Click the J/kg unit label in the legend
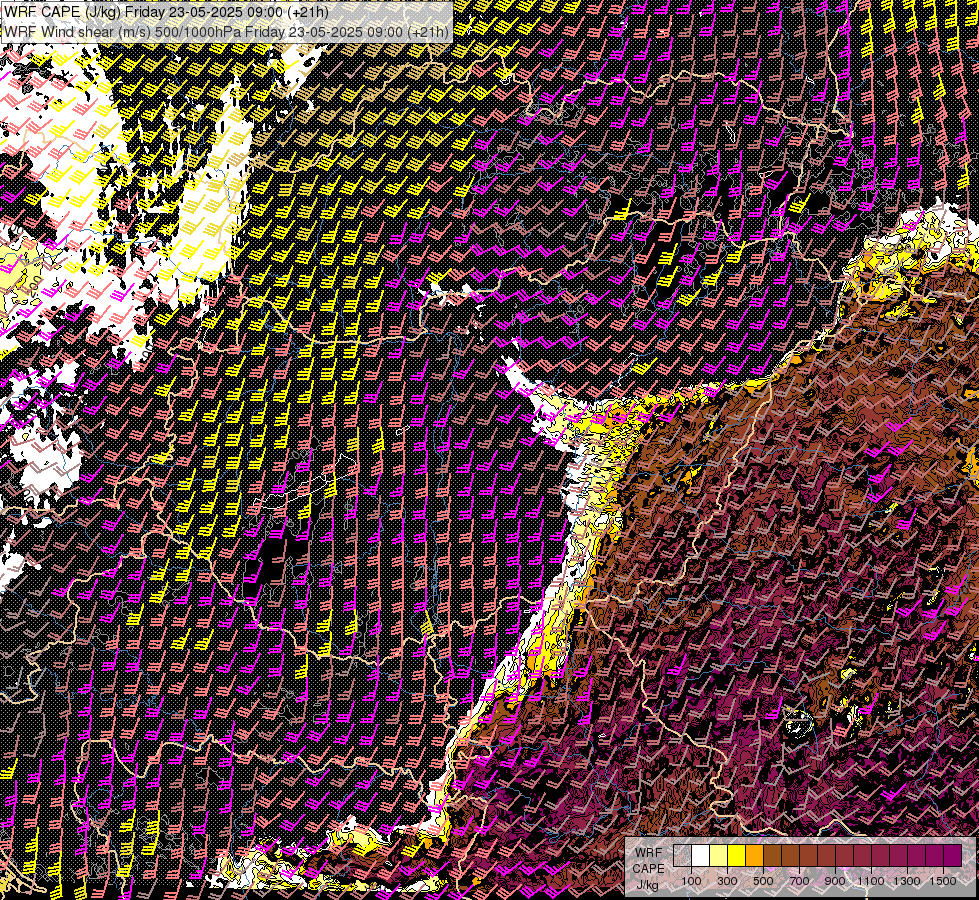 coord(647,885)
